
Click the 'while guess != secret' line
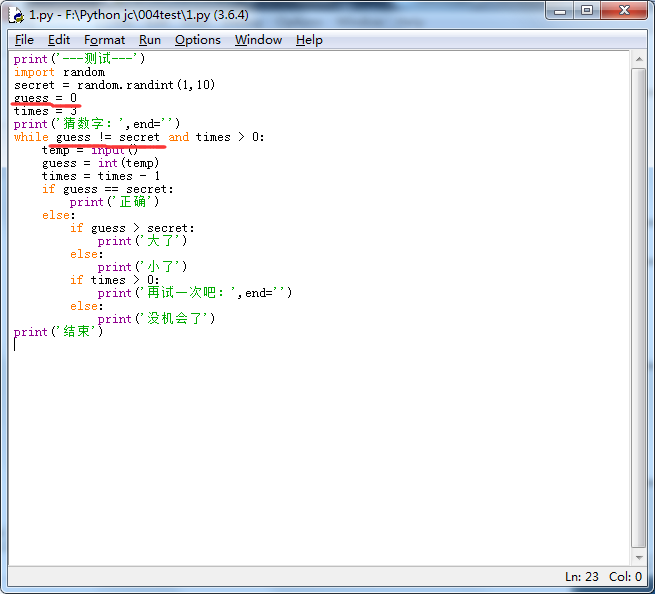point(140,137)
